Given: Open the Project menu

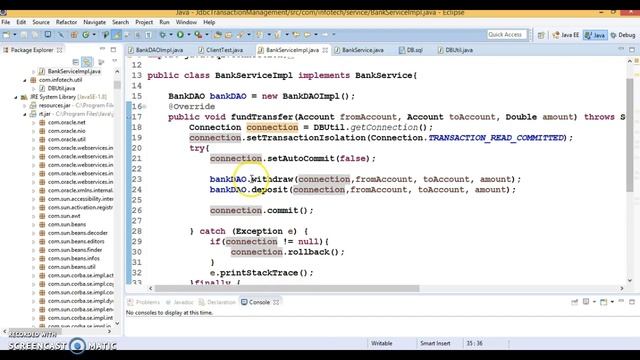Looking at the screenshot, I should [144, 22].
